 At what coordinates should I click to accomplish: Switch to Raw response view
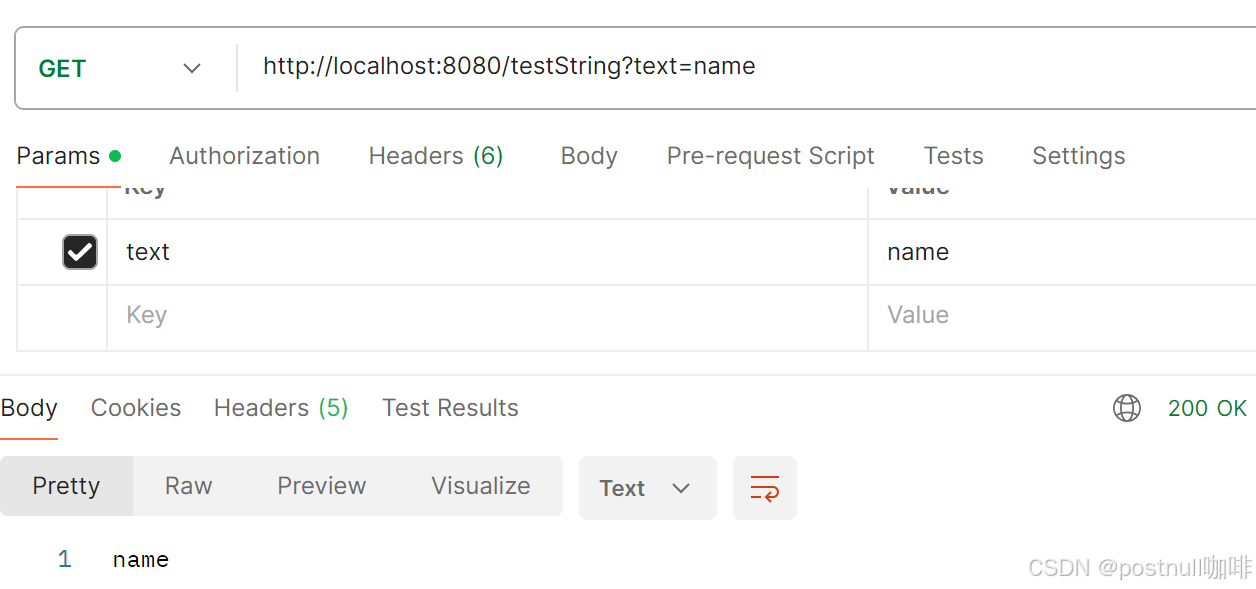click(x=189, y=486)
